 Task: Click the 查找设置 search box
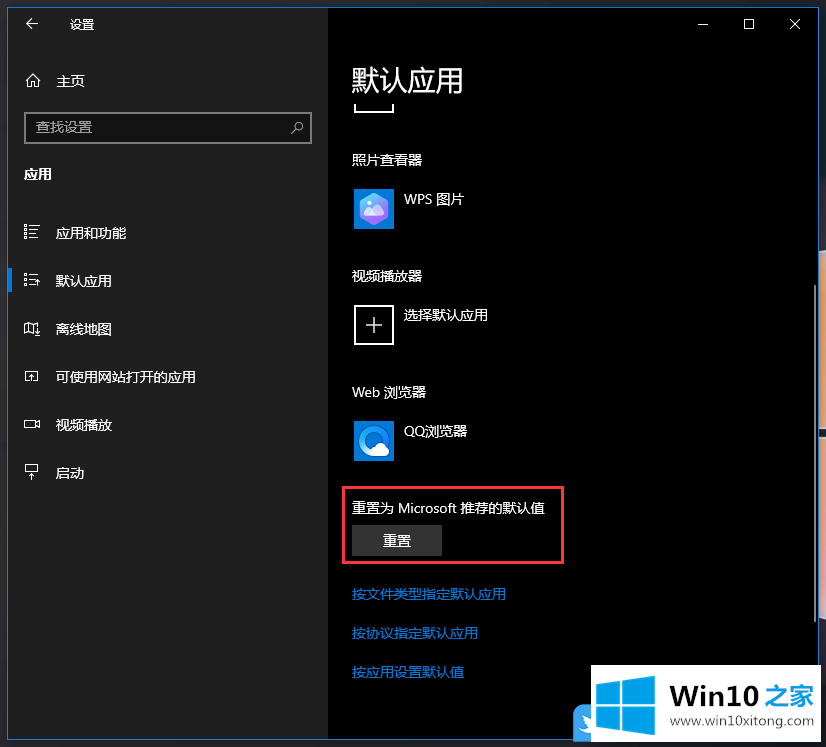click(168, 127)
